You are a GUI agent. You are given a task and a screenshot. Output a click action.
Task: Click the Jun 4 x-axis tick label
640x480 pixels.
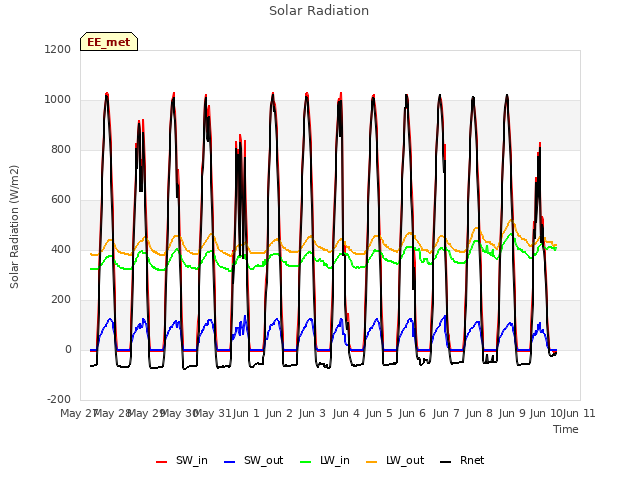click(x=346, y=413)
